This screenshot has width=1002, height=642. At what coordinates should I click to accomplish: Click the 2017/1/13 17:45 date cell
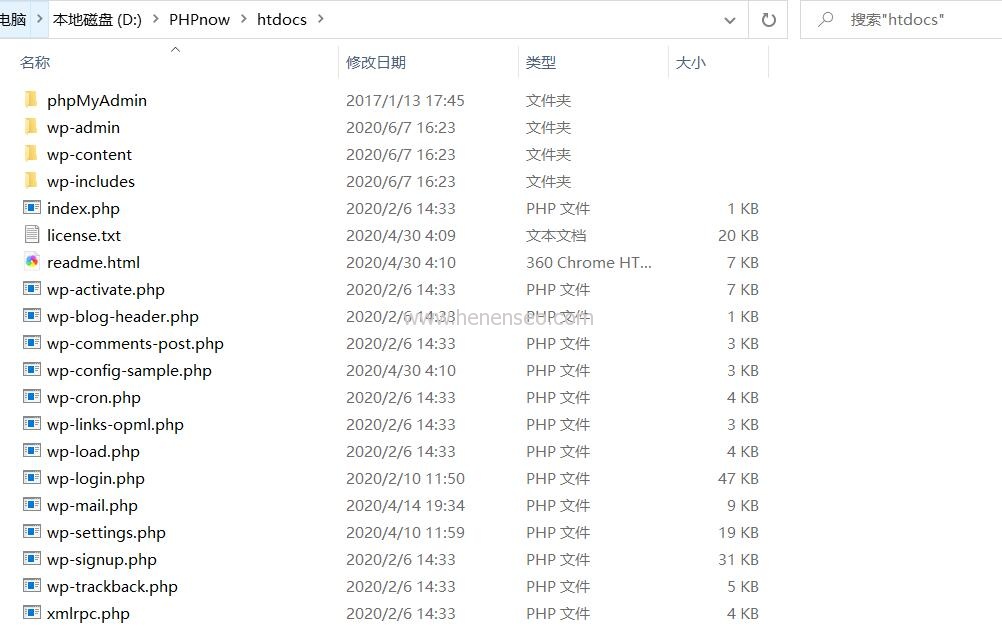coord(405,100)
